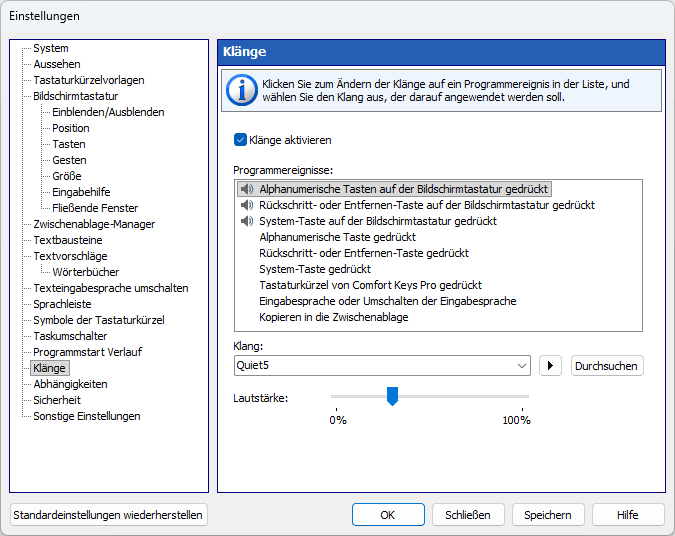Click Standardeinstellungen wiederherstellen
675x536 pixels.
pos(108,514)
